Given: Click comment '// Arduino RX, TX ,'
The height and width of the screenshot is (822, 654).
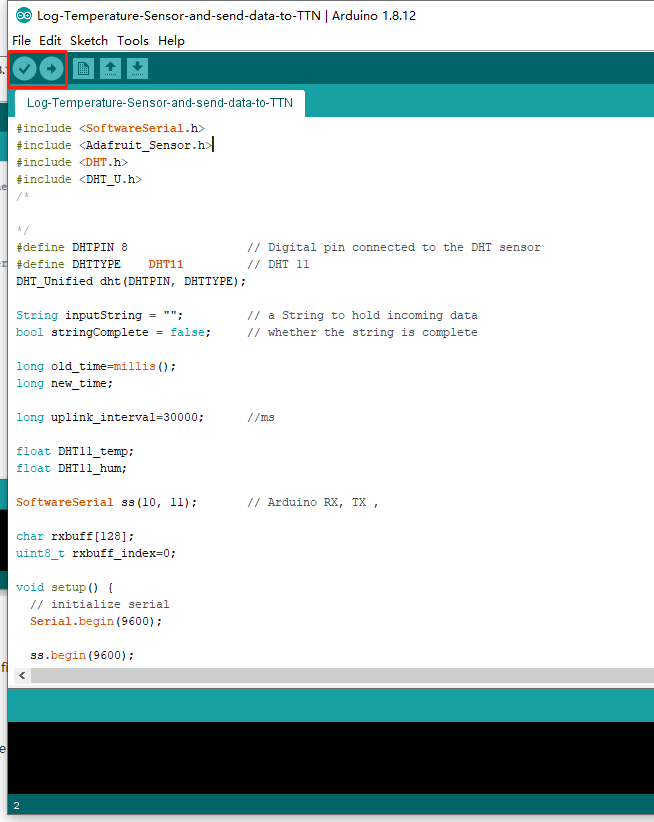Looking at the screenshot, I should pyautogui.click(x=312, y=502).
